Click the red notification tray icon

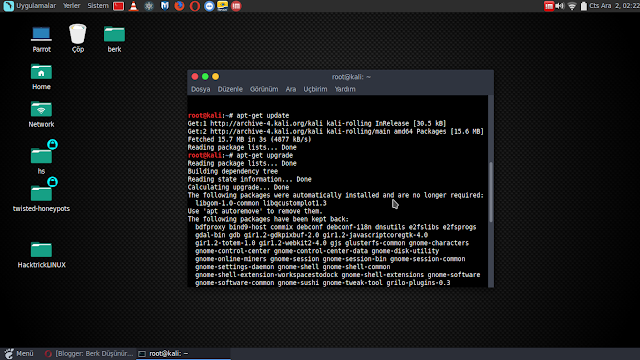point(549,6)
